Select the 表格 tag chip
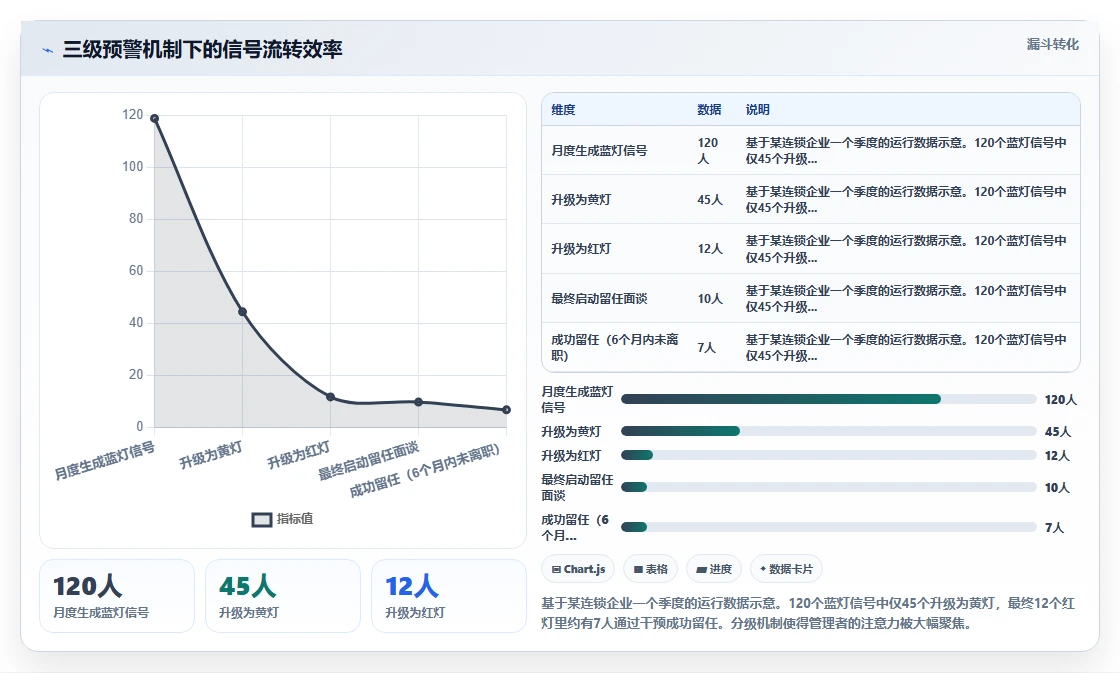 (x=651, y=569)
